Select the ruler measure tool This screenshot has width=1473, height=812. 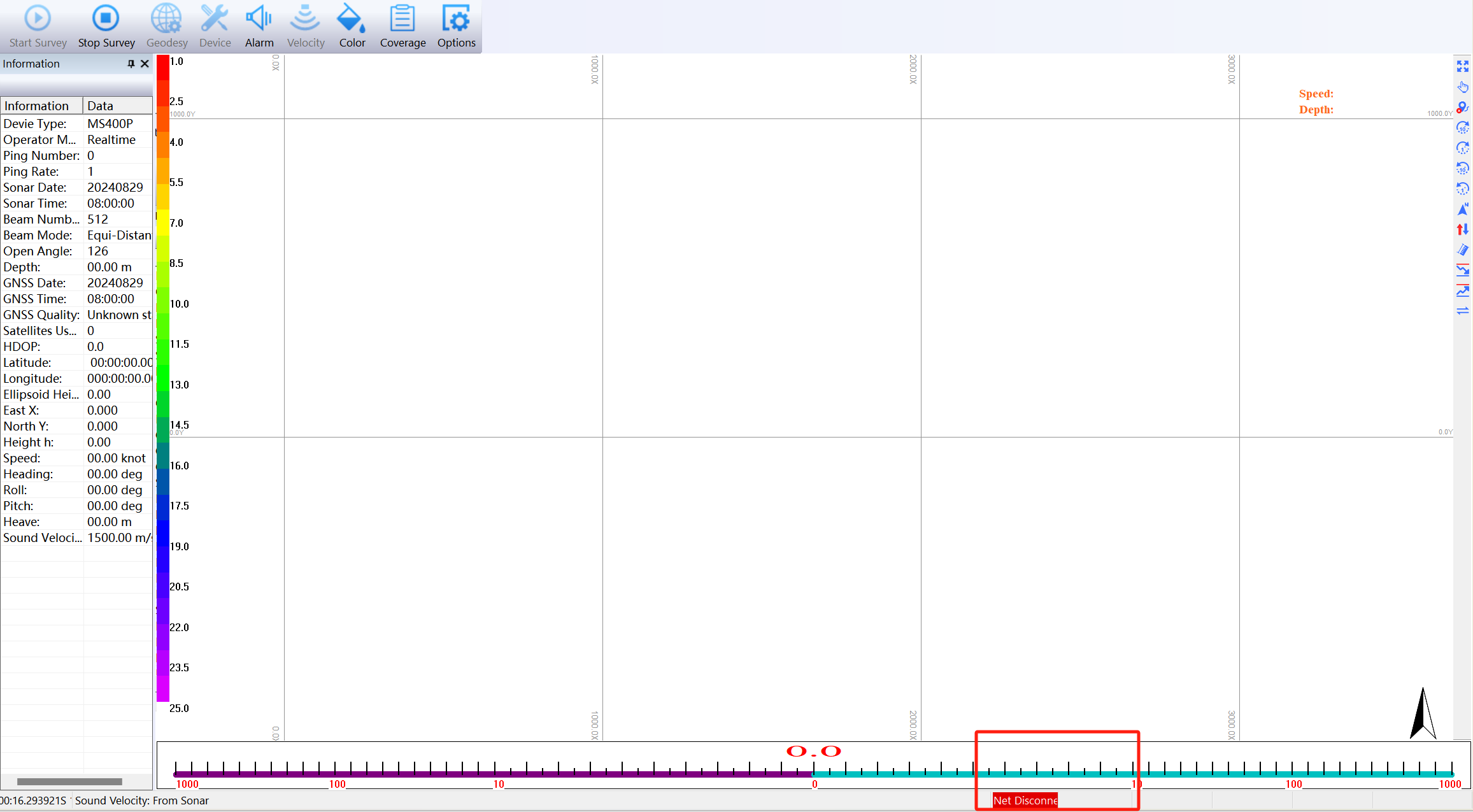(x=1463, y=250)
